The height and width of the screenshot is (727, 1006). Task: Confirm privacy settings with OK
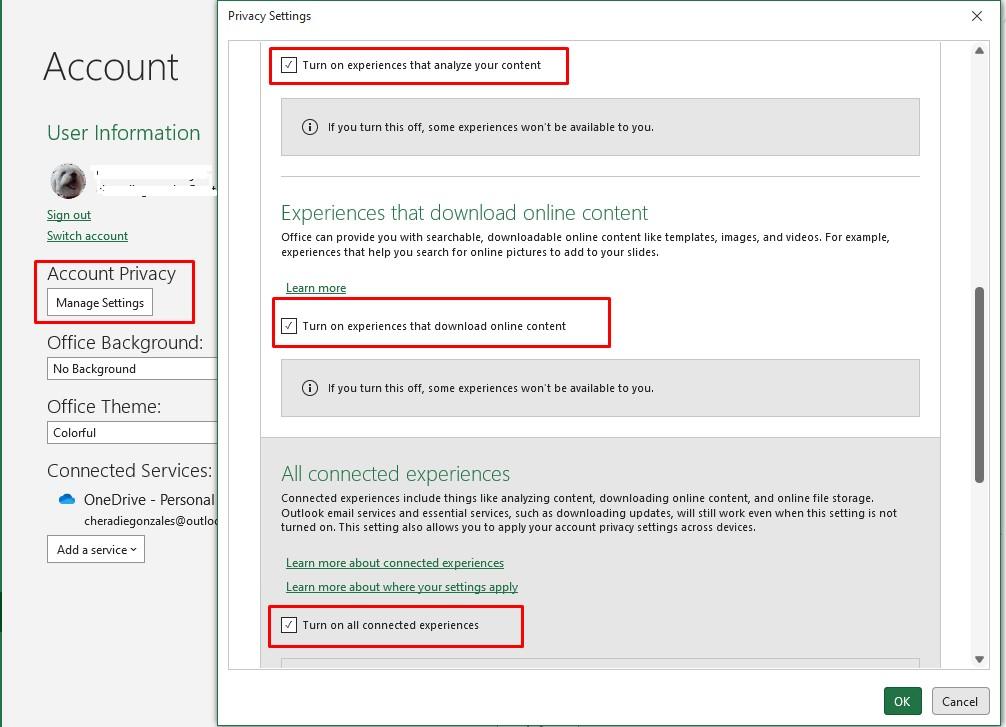point(902,701)
